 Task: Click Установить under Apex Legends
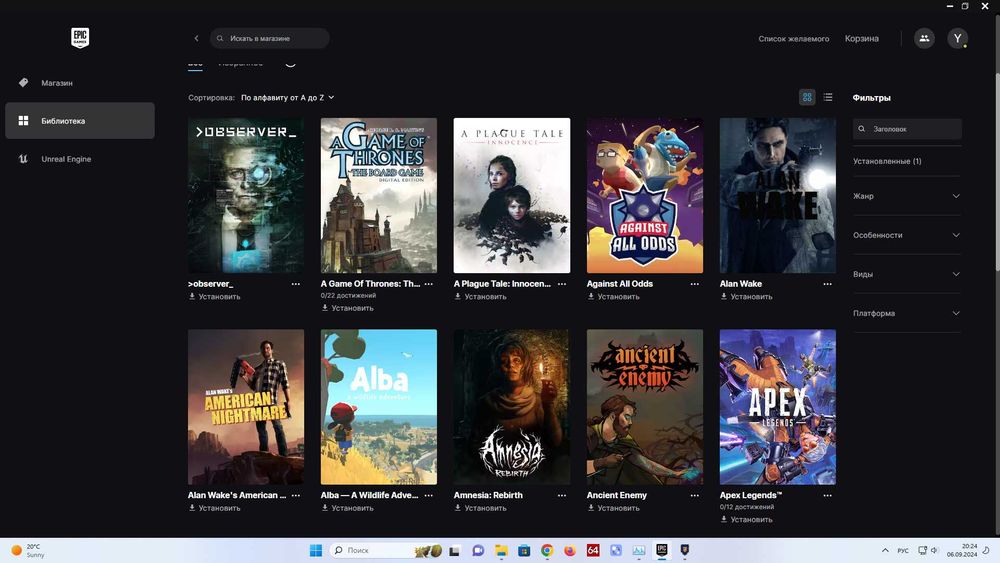point(746,520)
